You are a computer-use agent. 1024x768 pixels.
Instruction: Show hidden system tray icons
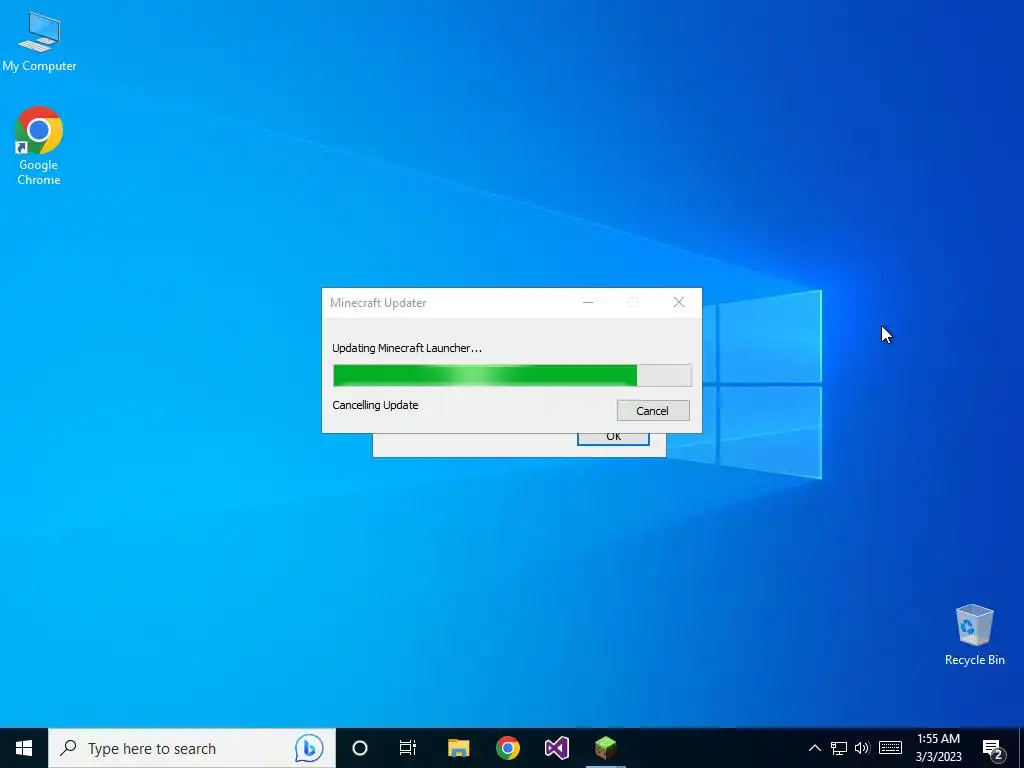[814, 748]
